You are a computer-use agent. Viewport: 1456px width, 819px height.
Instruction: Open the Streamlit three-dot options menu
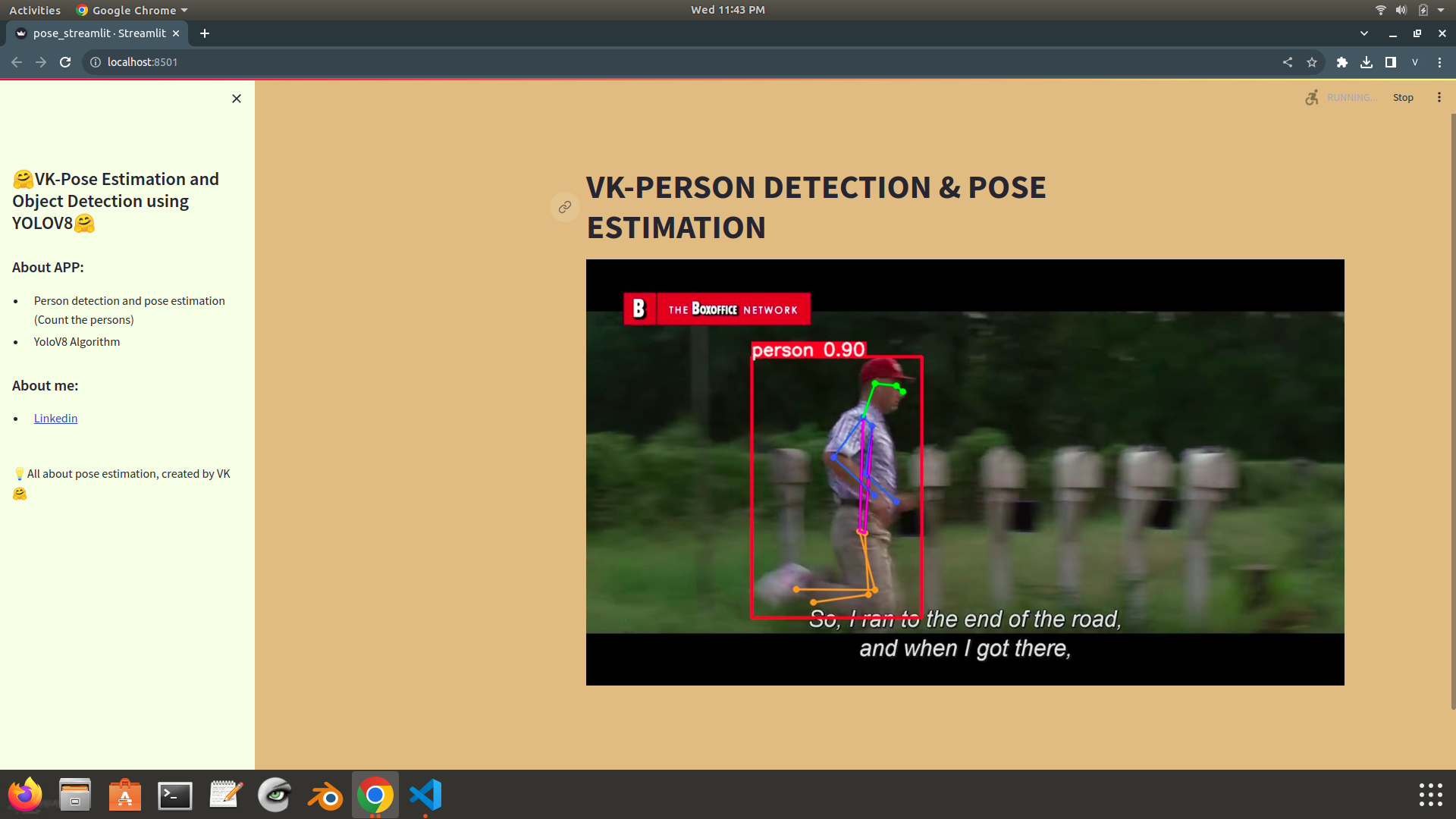point(1439,97)
